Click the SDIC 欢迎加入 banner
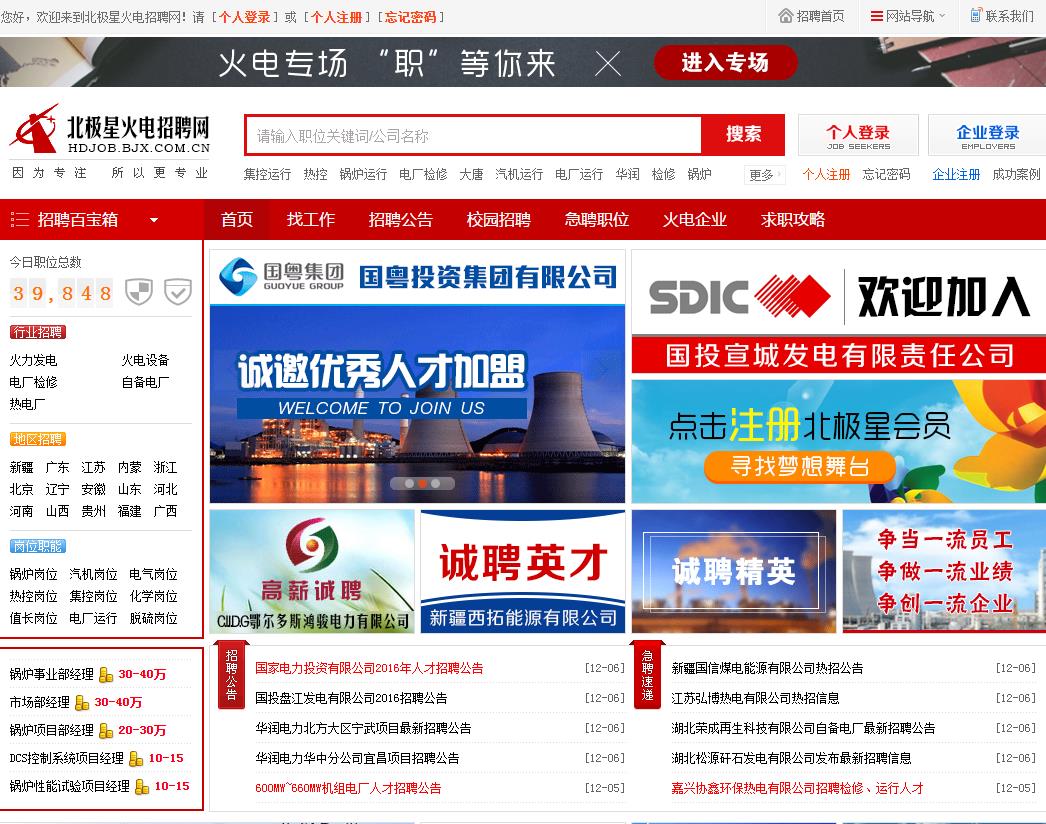Viewport: 1046px width, 824px height. (x=839, y=312)
